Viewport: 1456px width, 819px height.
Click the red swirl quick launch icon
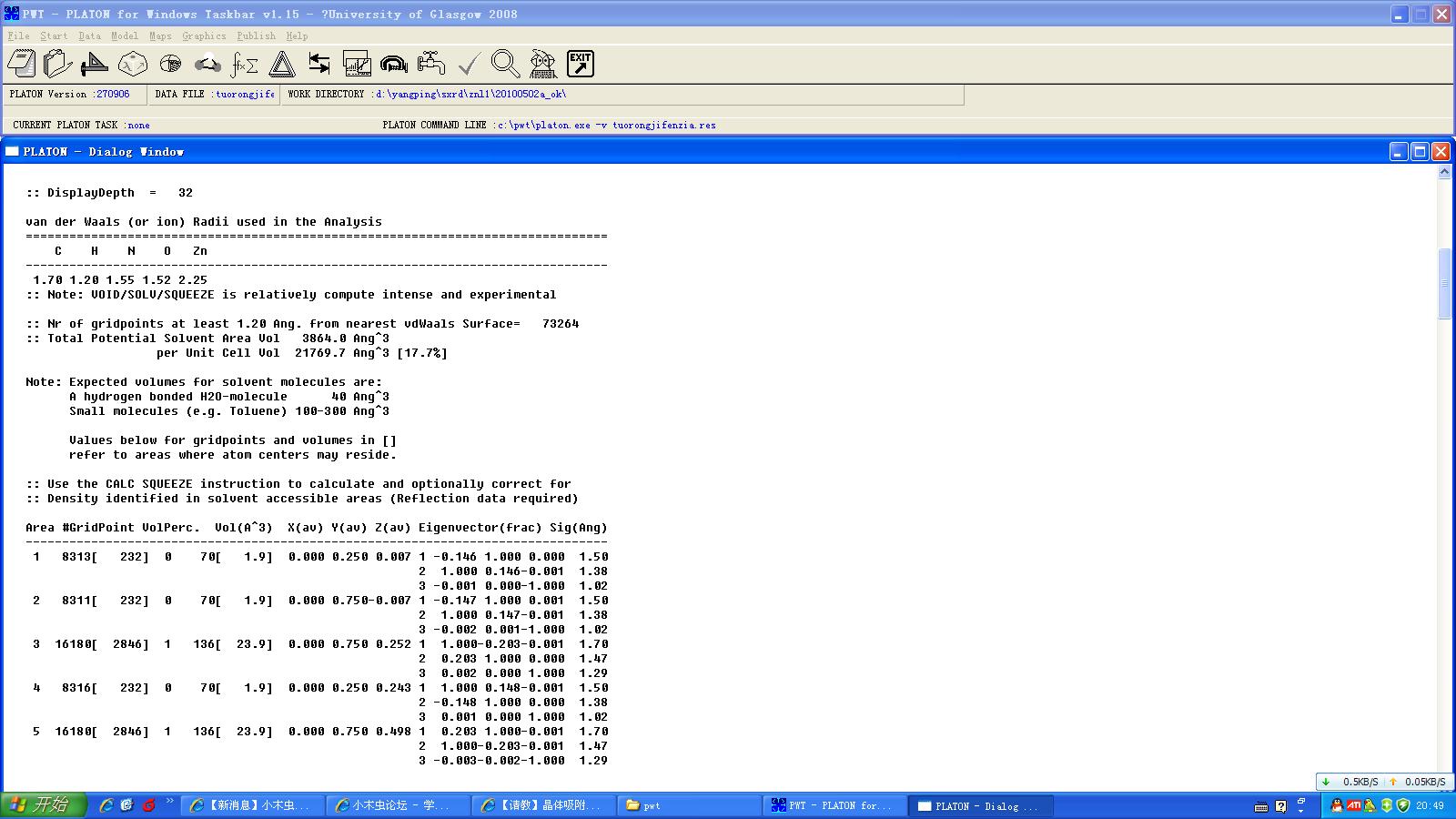[148, 805]
